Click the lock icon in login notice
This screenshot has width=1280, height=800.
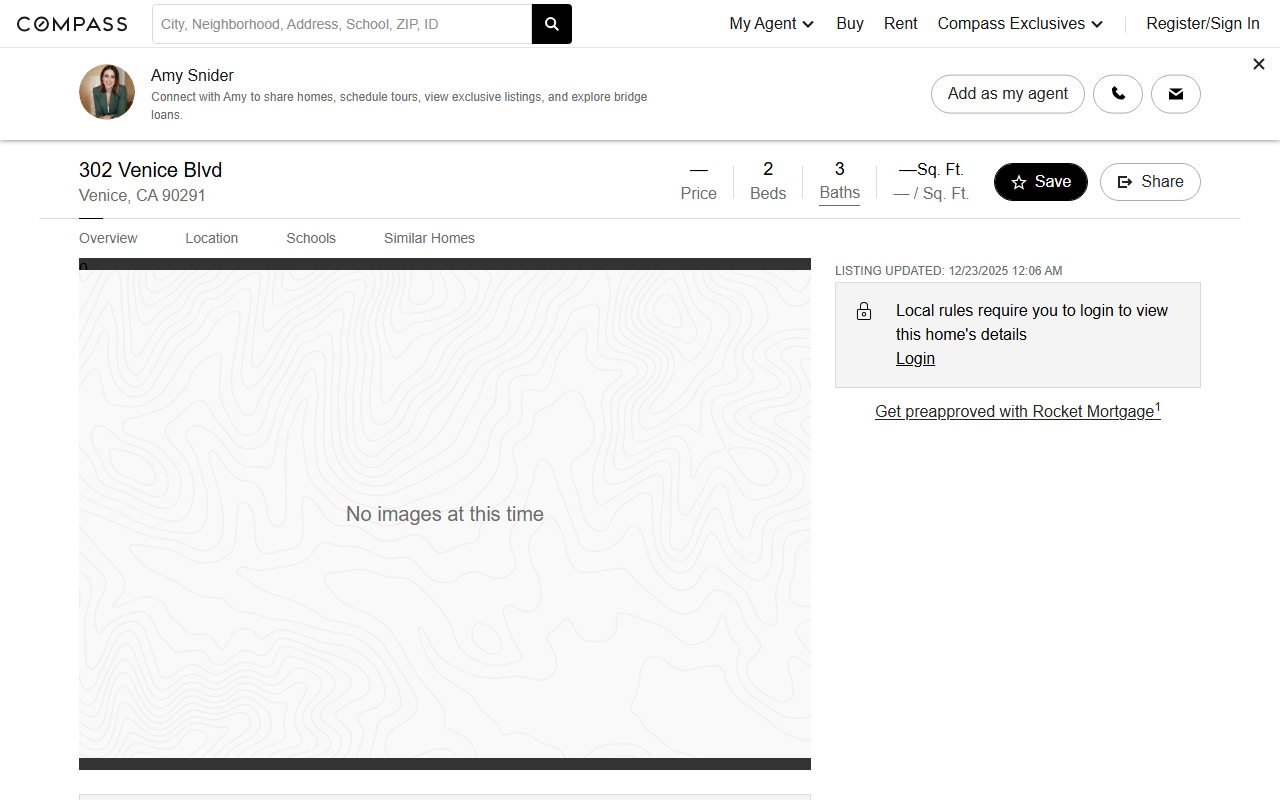point(864,312)
